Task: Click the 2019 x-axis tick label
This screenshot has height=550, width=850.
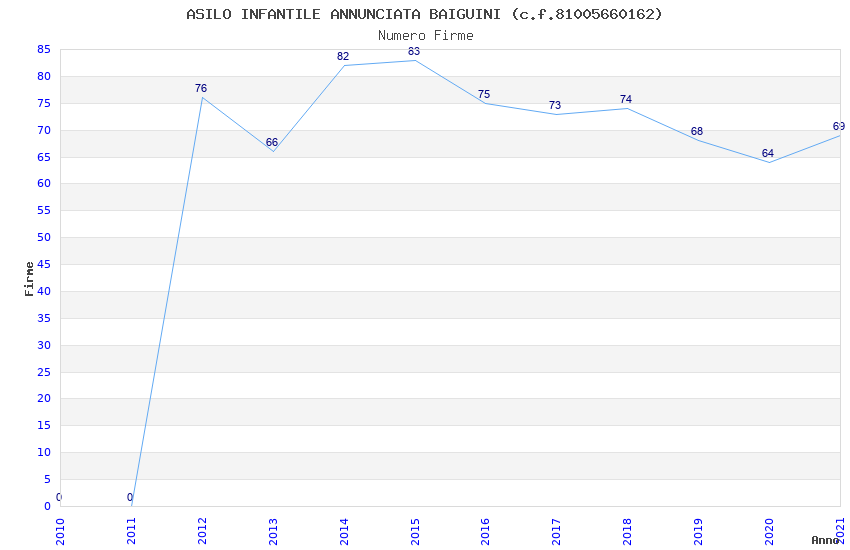Action: (x=698, y=532)
